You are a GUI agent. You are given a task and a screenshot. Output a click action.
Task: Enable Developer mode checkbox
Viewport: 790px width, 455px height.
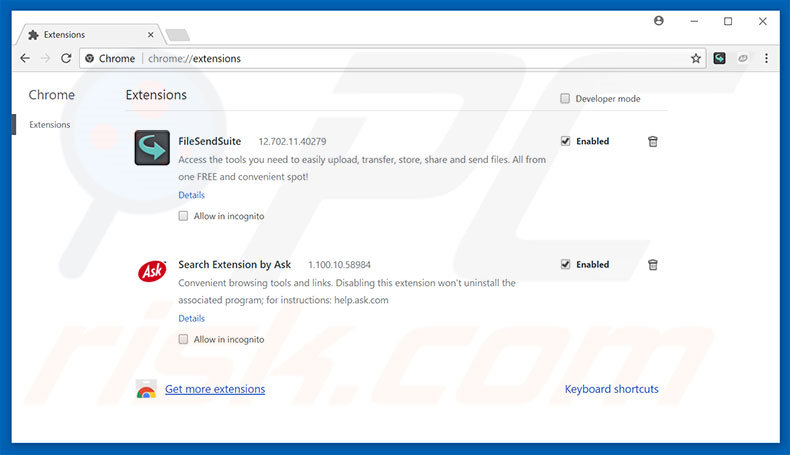pos(565,98)
